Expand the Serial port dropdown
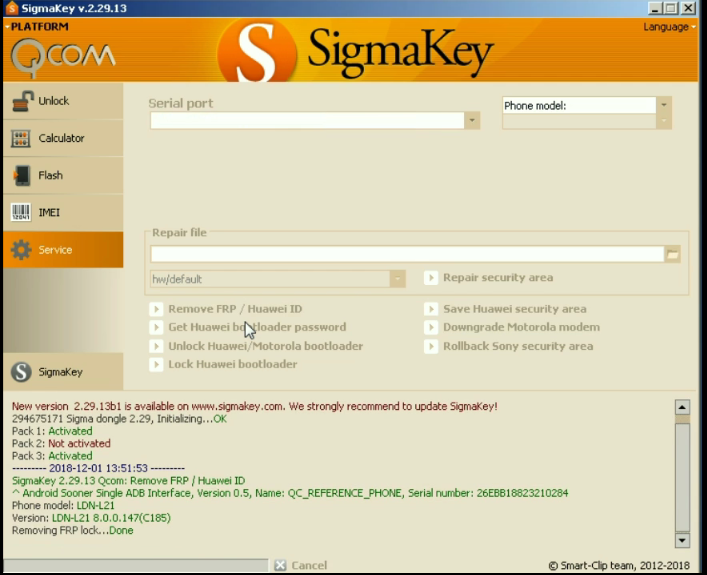 (472, 120)
